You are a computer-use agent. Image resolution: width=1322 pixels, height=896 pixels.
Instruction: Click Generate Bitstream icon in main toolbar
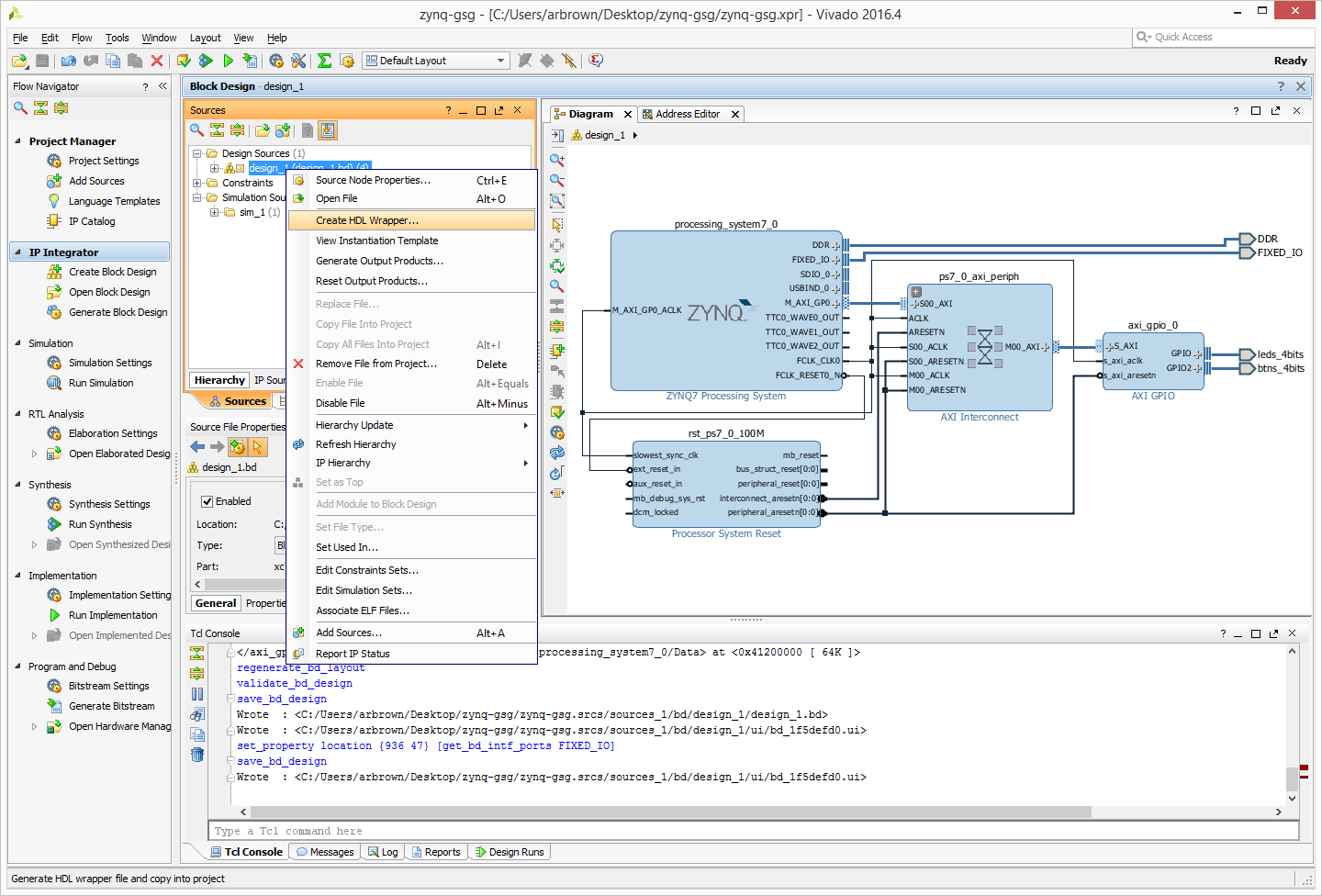[x=250, y=61]
